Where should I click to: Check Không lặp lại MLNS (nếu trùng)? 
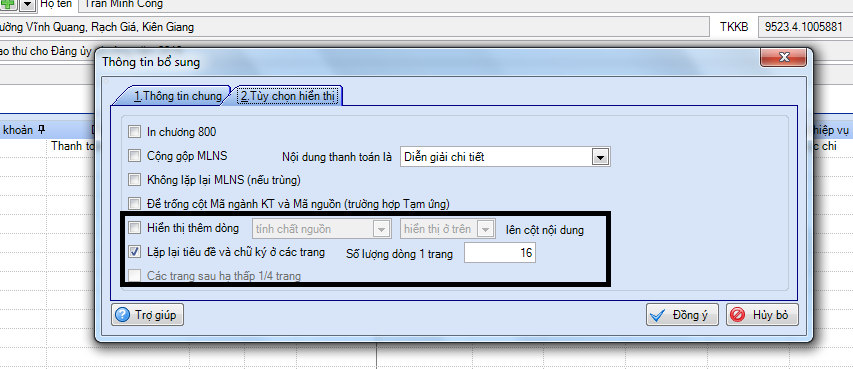point(134,179)
